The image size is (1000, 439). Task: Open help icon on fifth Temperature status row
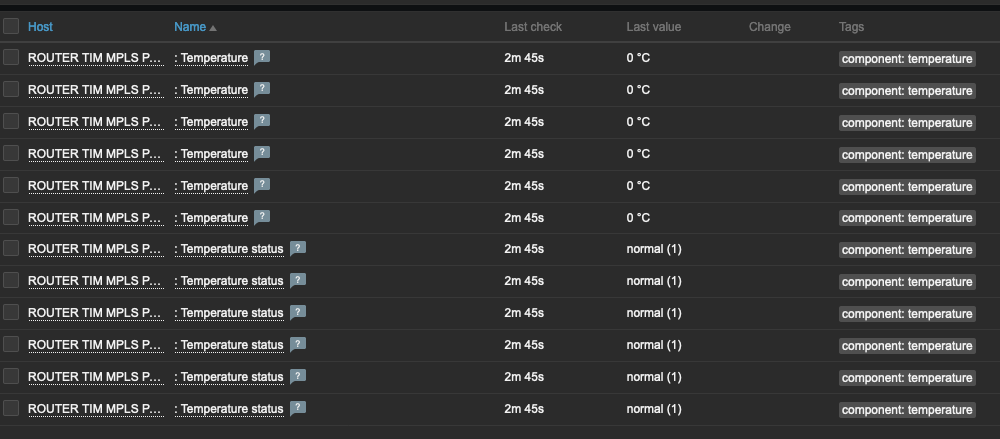pos(298,377)
